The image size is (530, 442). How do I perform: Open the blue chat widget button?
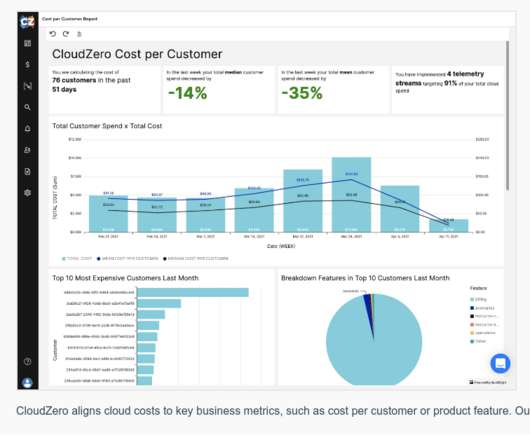(500, 363)
